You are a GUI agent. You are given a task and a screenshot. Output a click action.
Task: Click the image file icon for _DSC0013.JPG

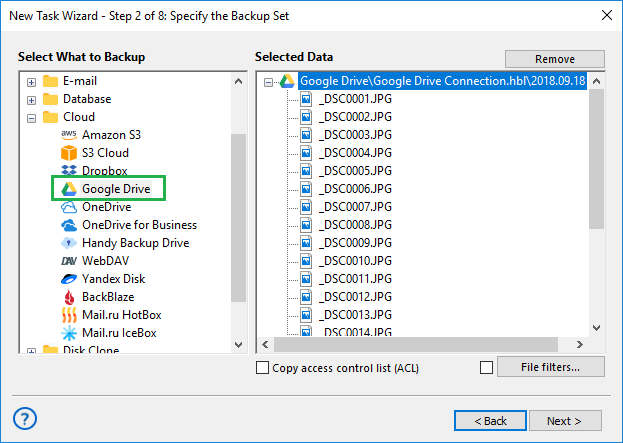point(306,315)
